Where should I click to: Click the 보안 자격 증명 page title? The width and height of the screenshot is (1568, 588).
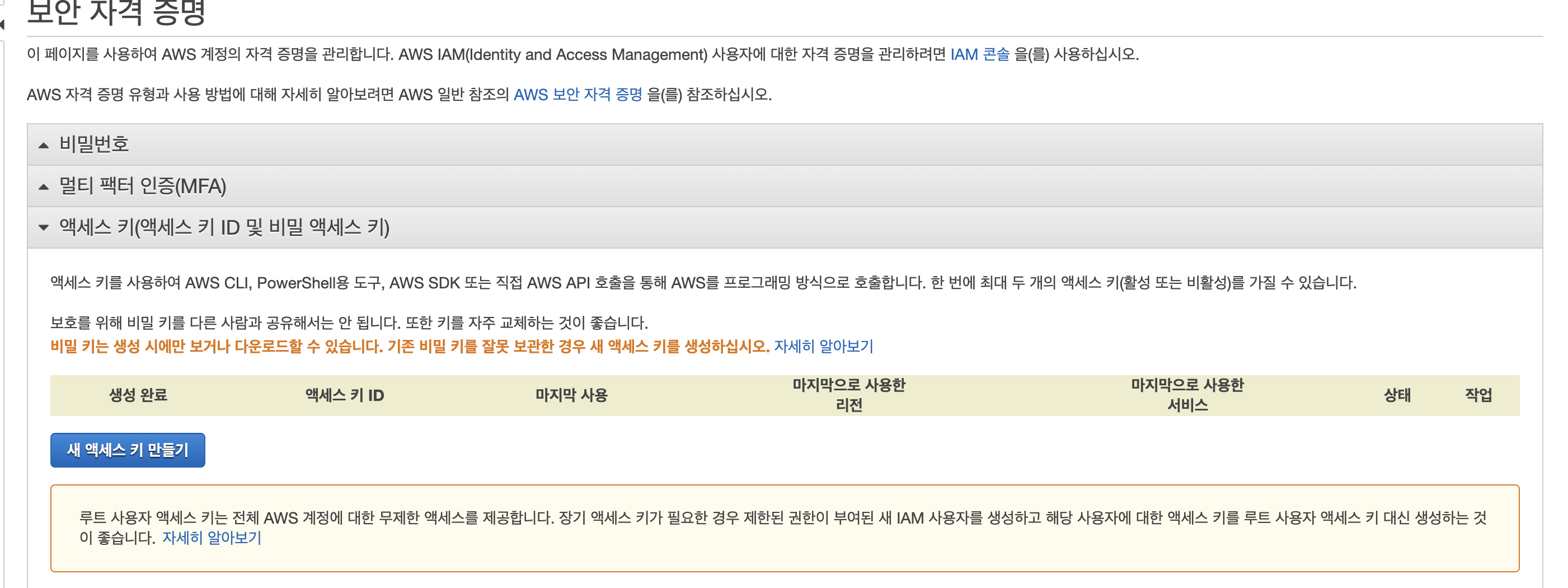click(x=116, y=12)
